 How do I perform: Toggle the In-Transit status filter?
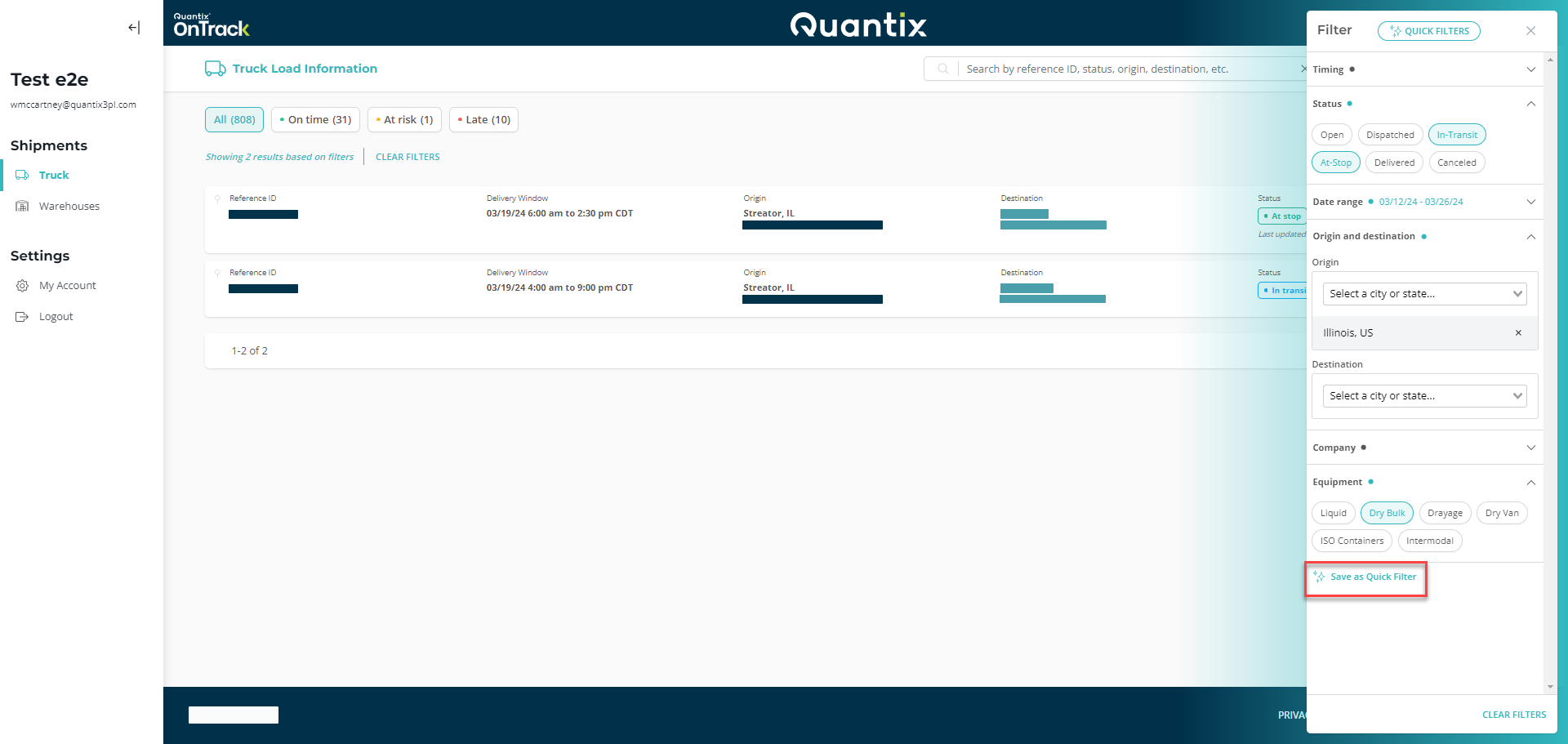1456,136
